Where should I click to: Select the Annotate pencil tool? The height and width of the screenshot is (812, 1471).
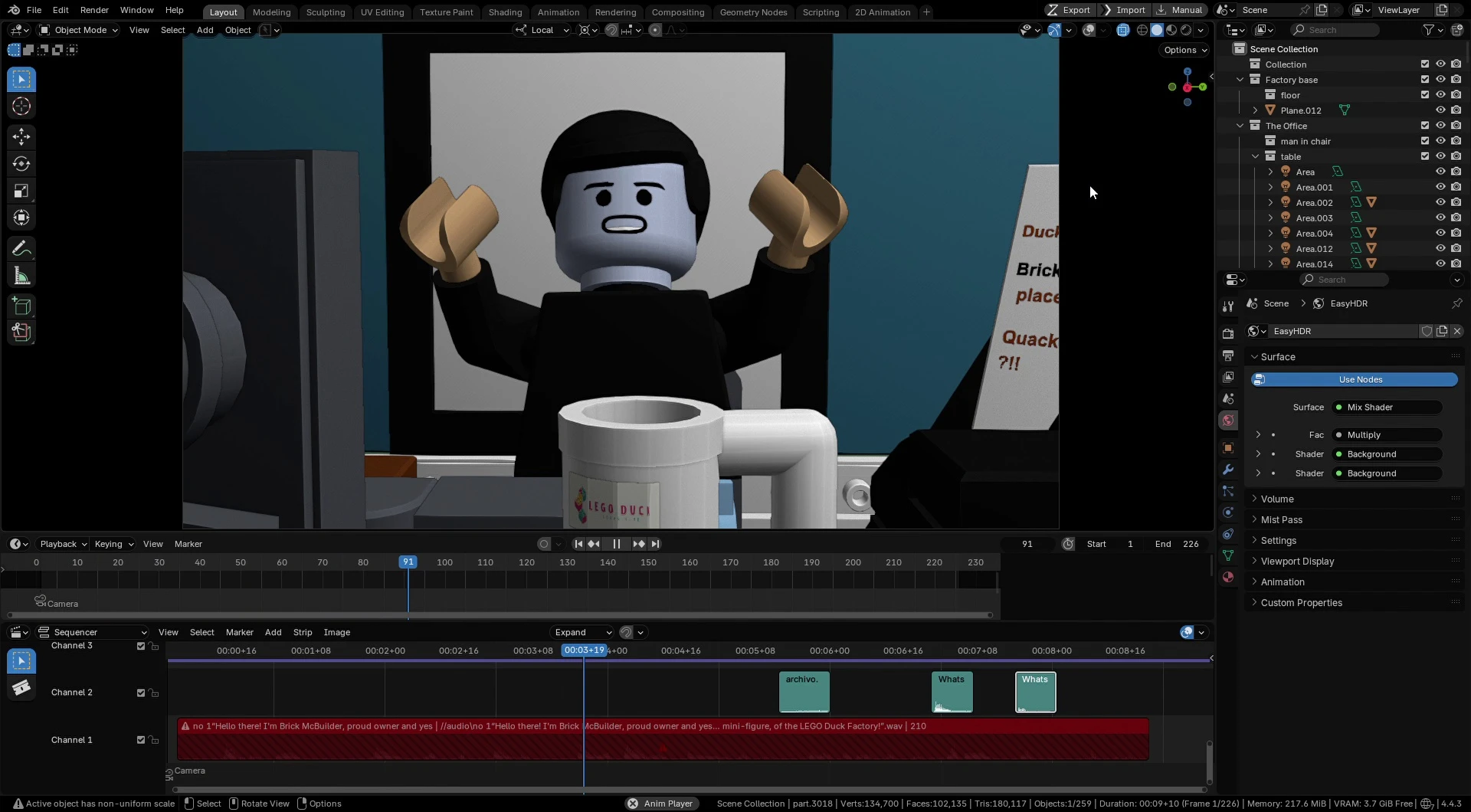(x=21, y=249)
